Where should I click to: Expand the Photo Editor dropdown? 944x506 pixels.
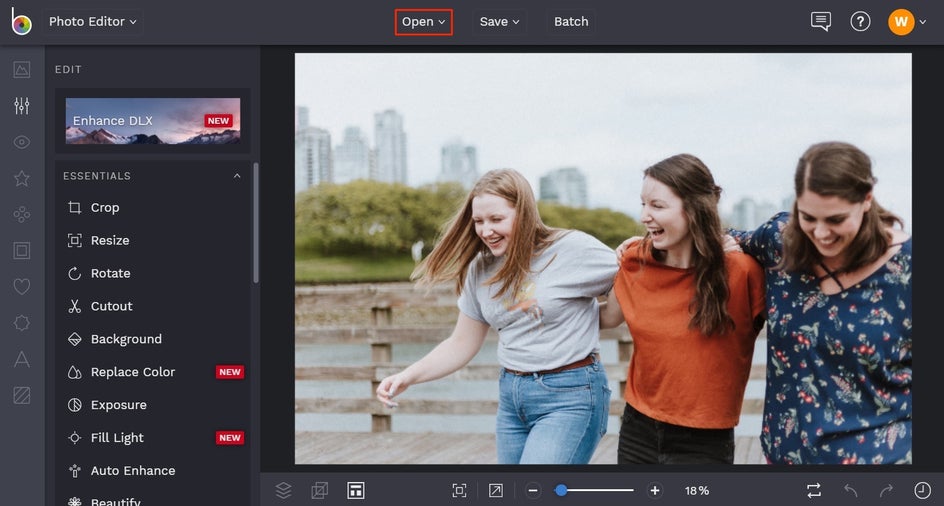tap(93, 21)
